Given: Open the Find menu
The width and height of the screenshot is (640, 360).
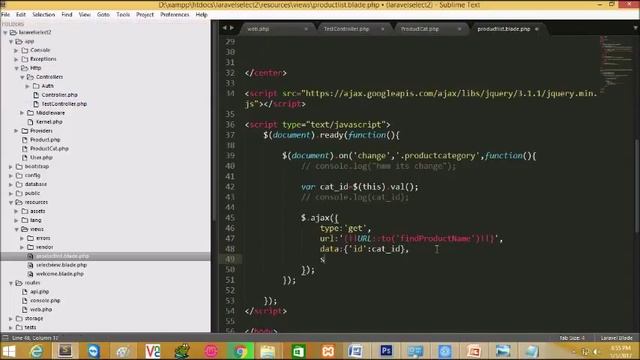Looking at the screenshot, I should click(x=67, y=14).
